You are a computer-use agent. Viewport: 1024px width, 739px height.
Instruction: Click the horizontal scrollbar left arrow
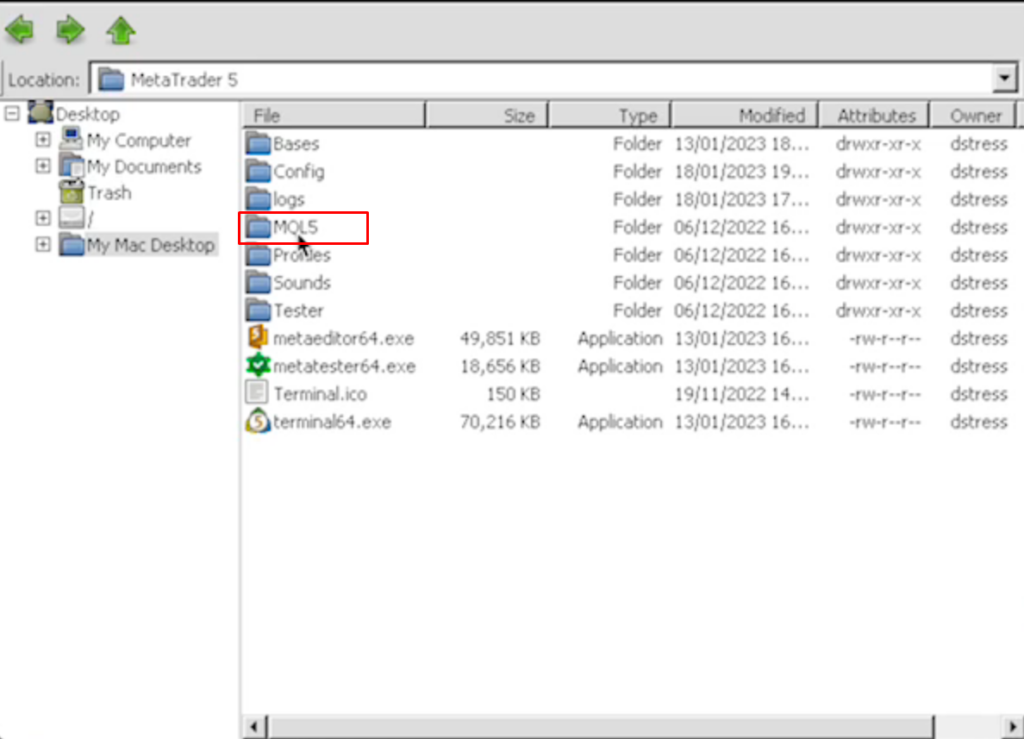click(x=255, y=726)
